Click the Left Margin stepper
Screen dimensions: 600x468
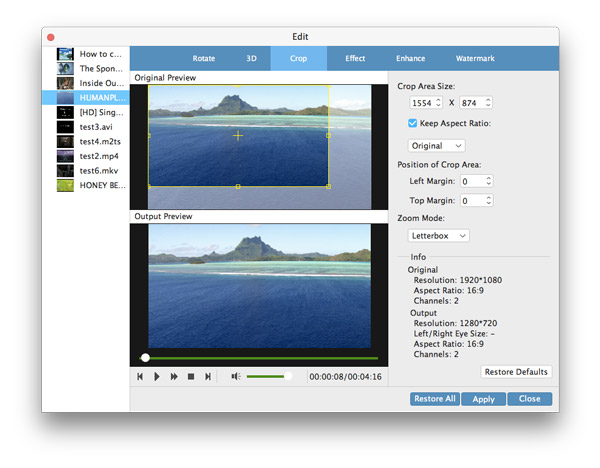coord(489,181)
